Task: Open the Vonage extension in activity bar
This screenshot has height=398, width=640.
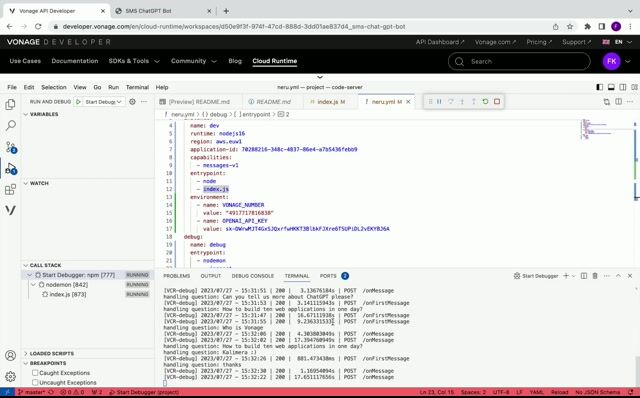Action: 11,210
